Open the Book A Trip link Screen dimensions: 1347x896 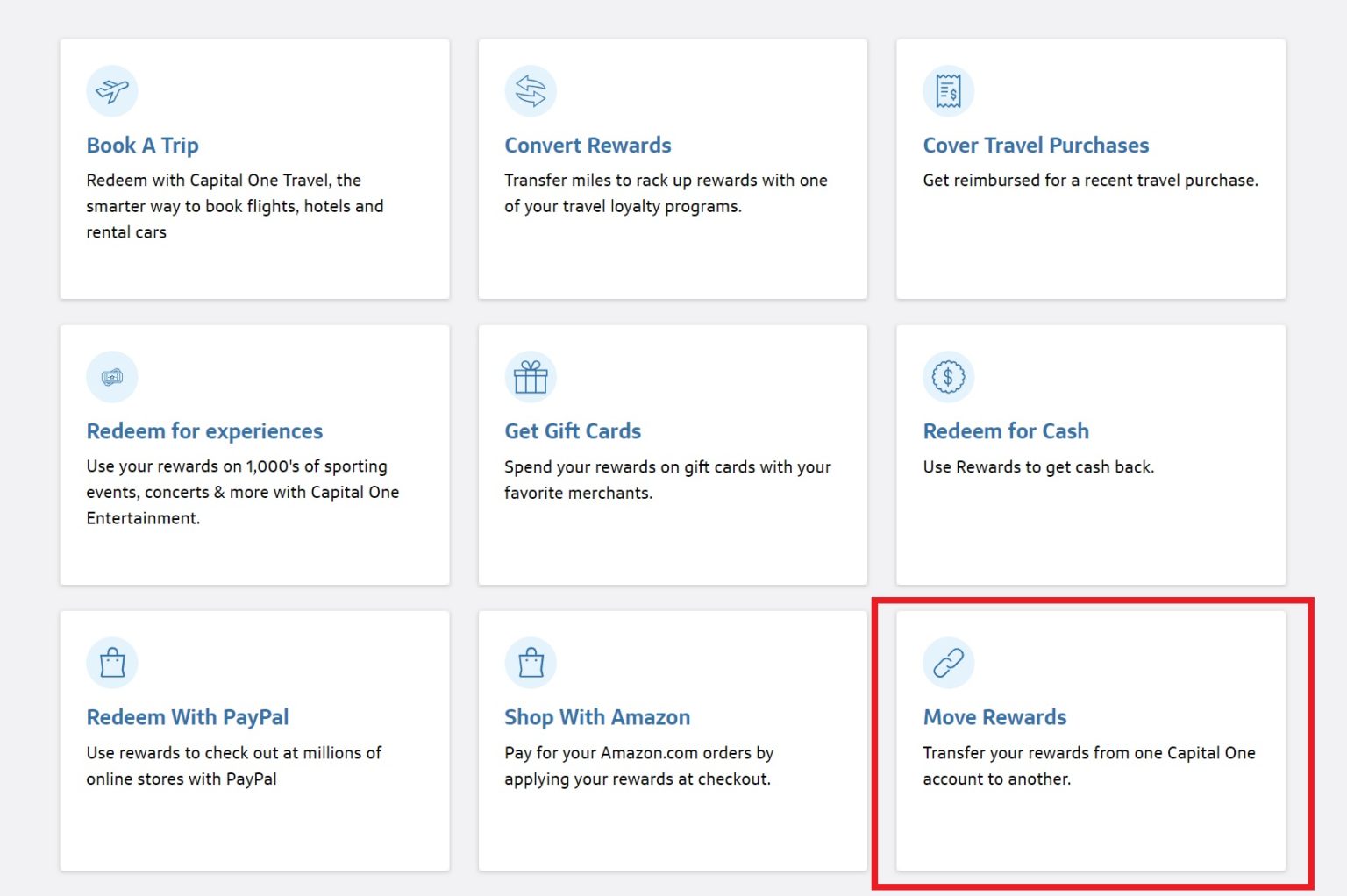(142, 146)
